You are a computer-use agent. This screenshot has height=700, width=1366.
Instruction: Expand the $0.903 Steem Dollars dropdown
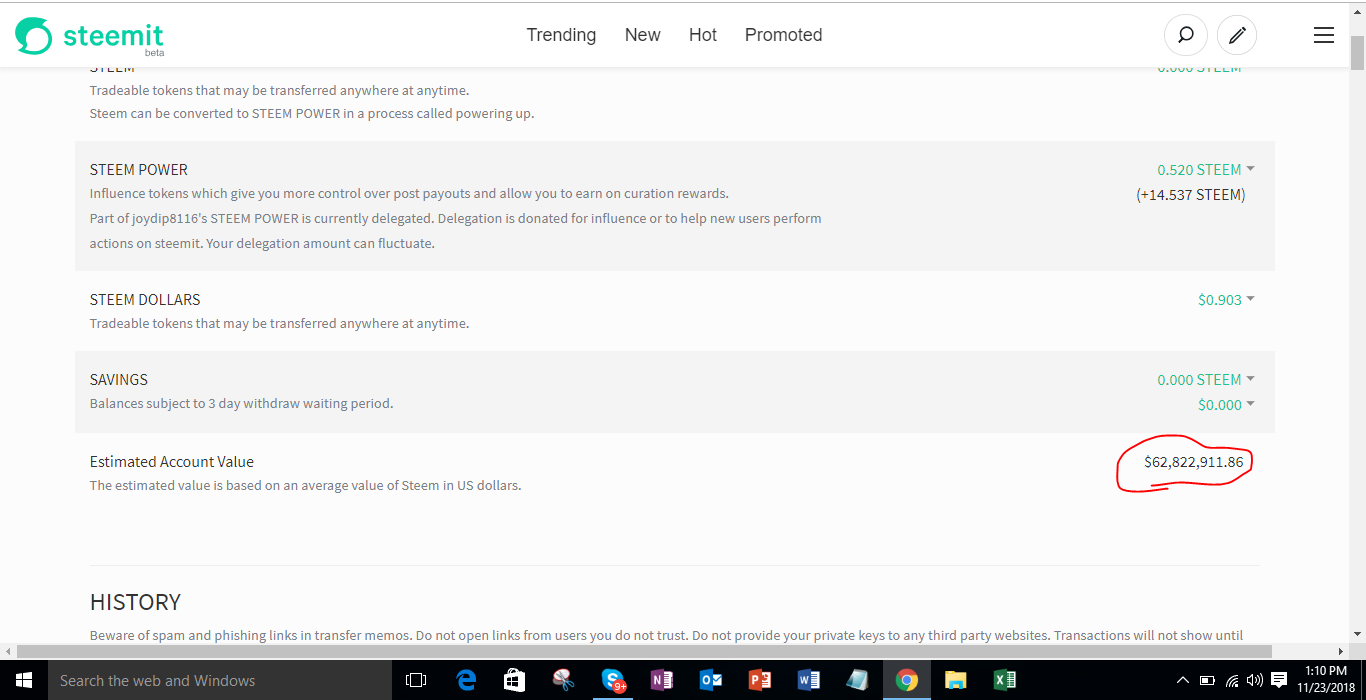click(x=1226, y=300)
